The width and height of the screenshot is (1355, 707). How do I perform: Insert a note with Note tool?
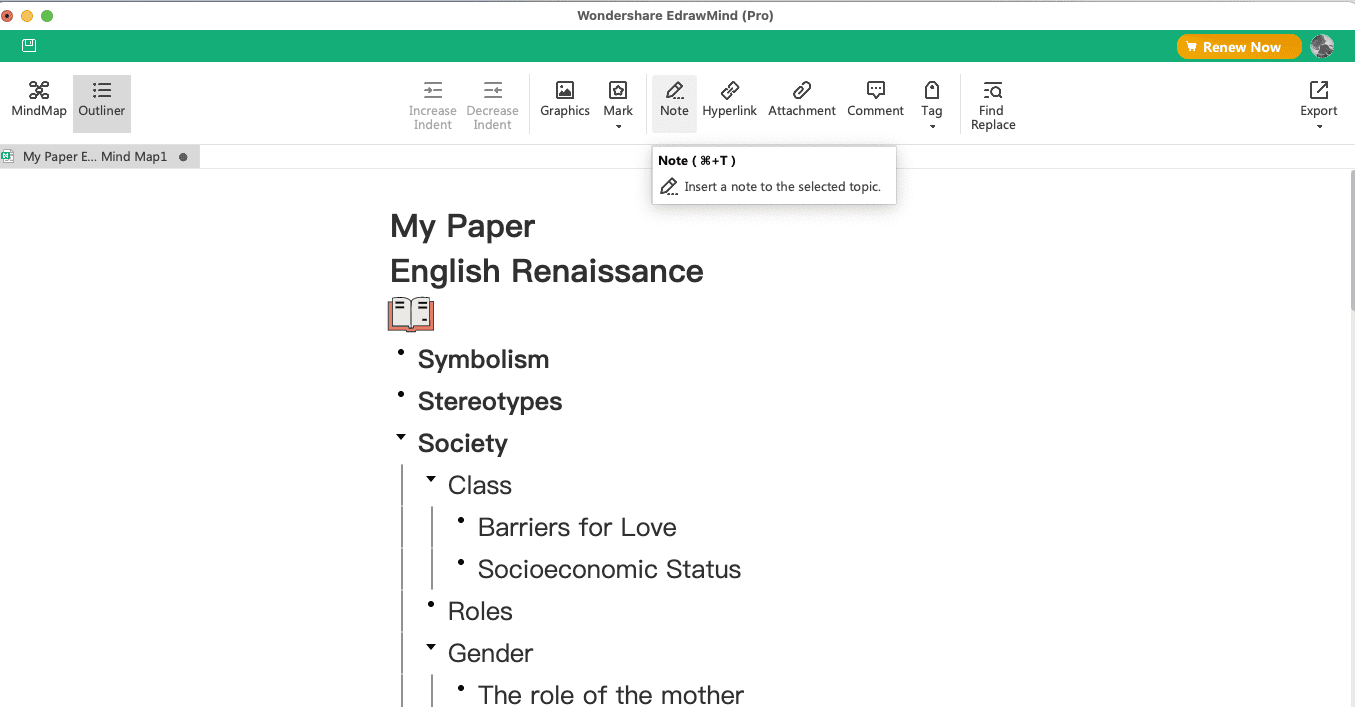(674, 99)
